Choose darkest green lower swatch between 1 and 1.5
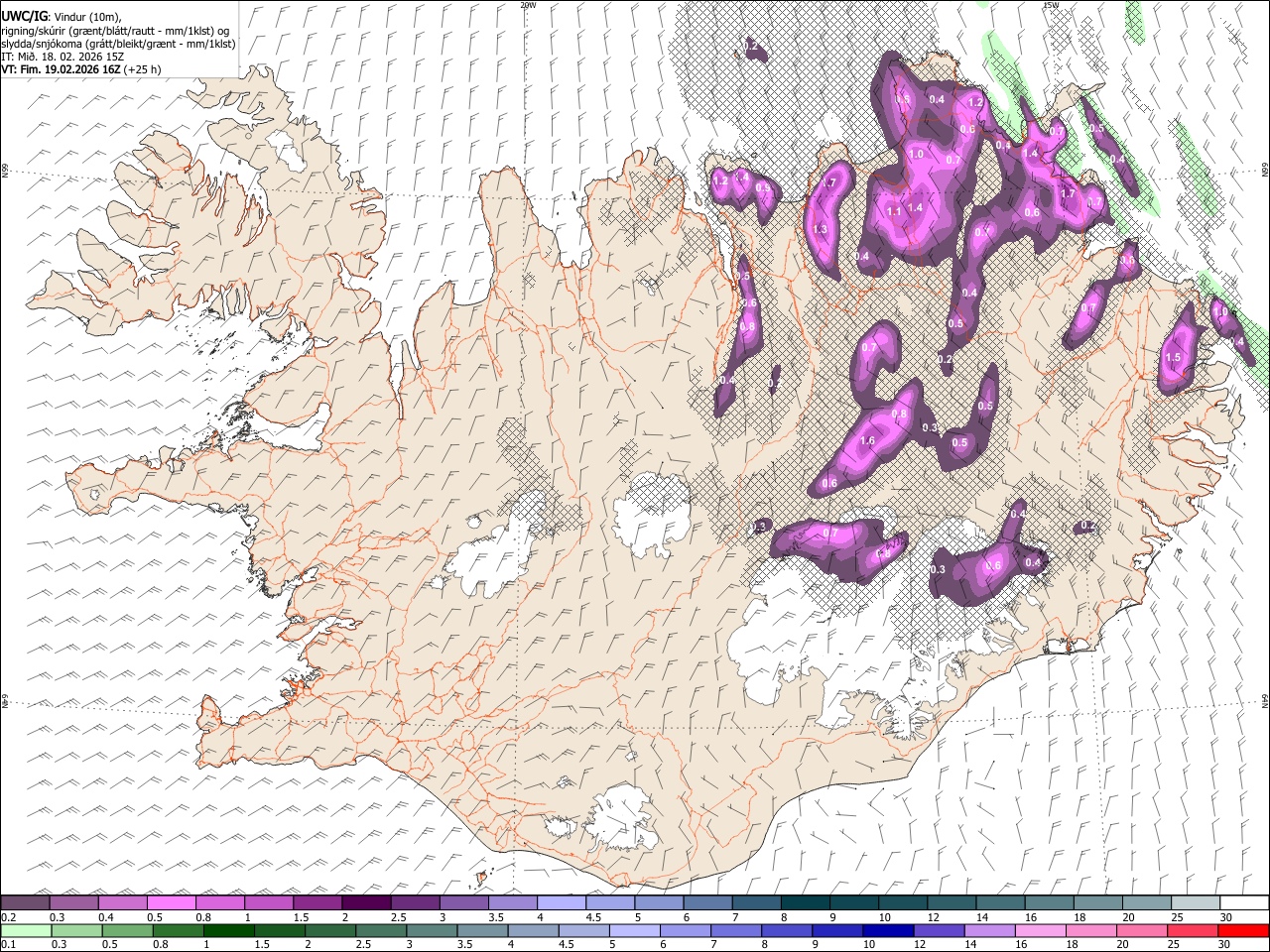1270x952 pixels. click(229, 930)
